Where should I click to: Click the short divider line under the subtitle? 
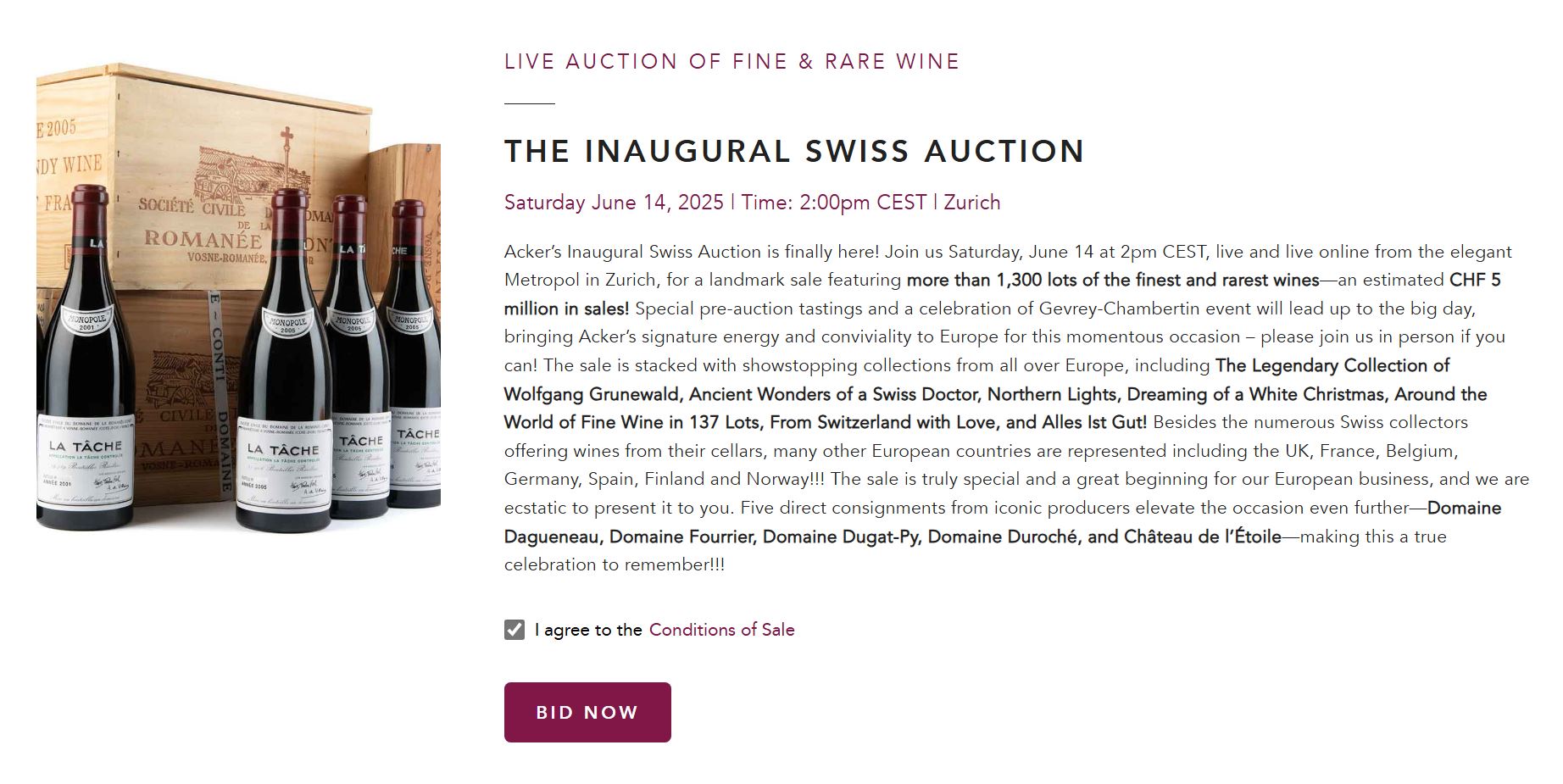(x=529, y=103)
